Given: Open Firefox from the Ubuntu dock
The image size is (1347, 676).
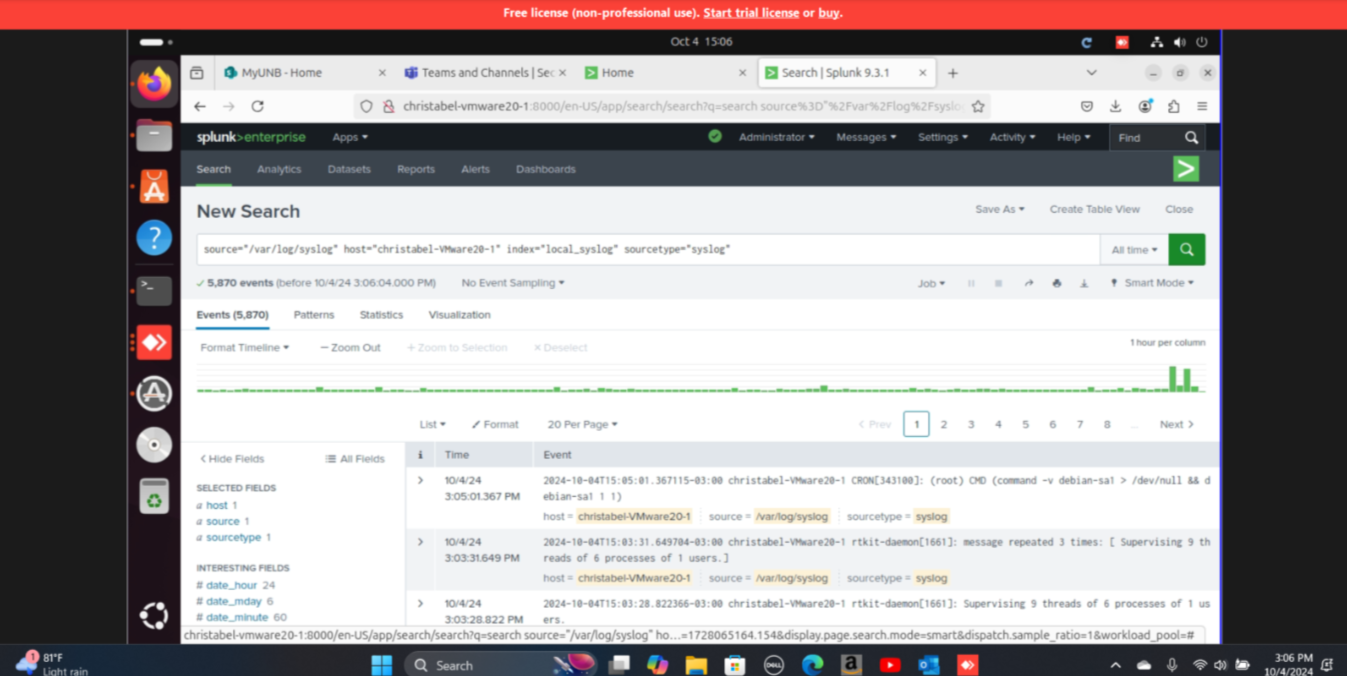Looking at the screenshot, I should [154, 85].
